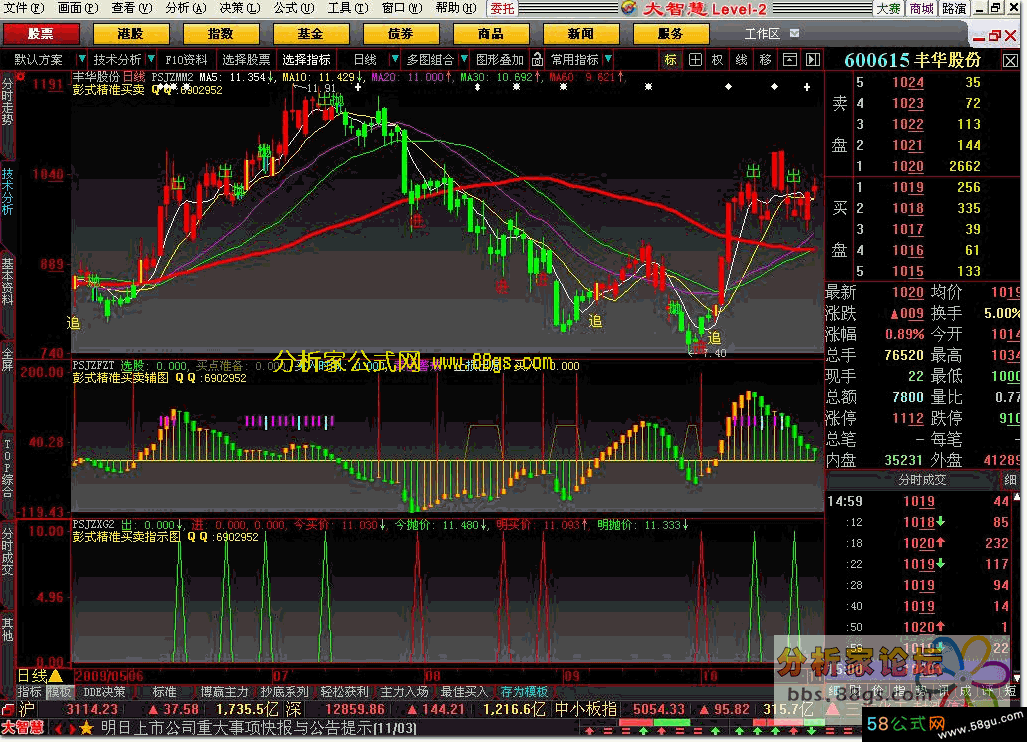Viewport: 1027px width, 742px height.
Task: Open the 文件(F) menu
Action: pos(24,8)
